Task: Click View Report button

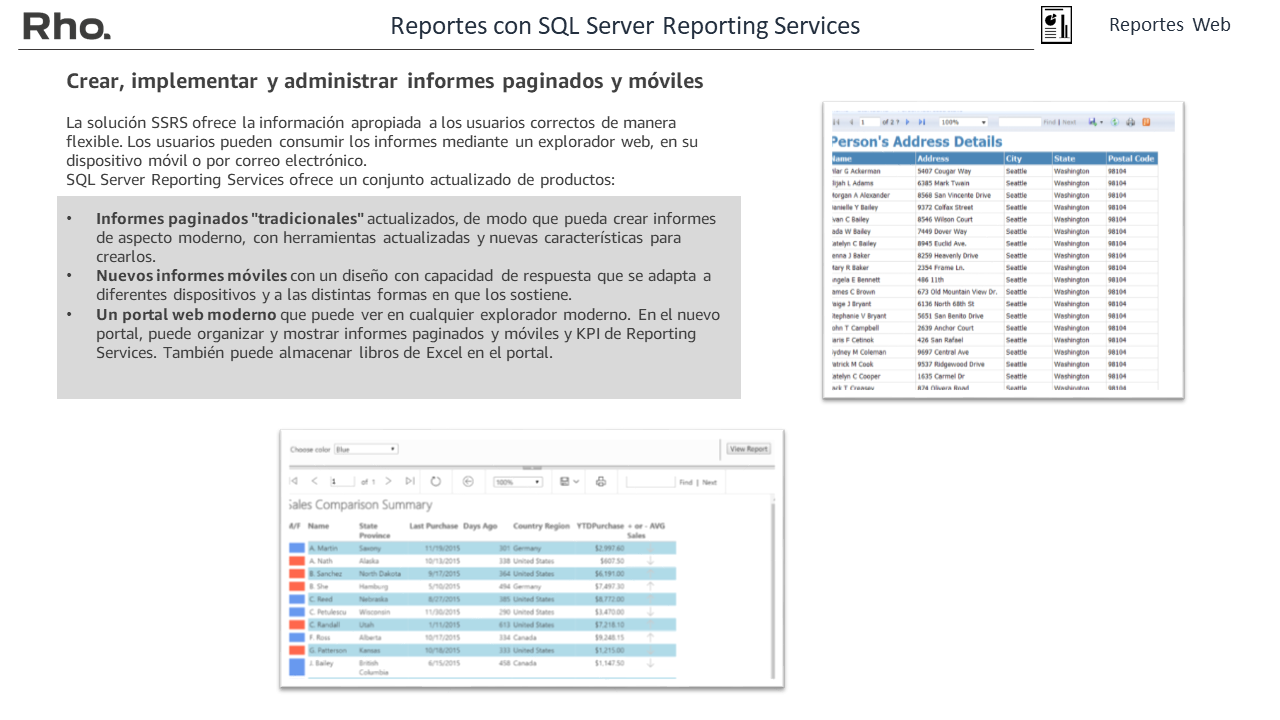Action: pos(749,449)
